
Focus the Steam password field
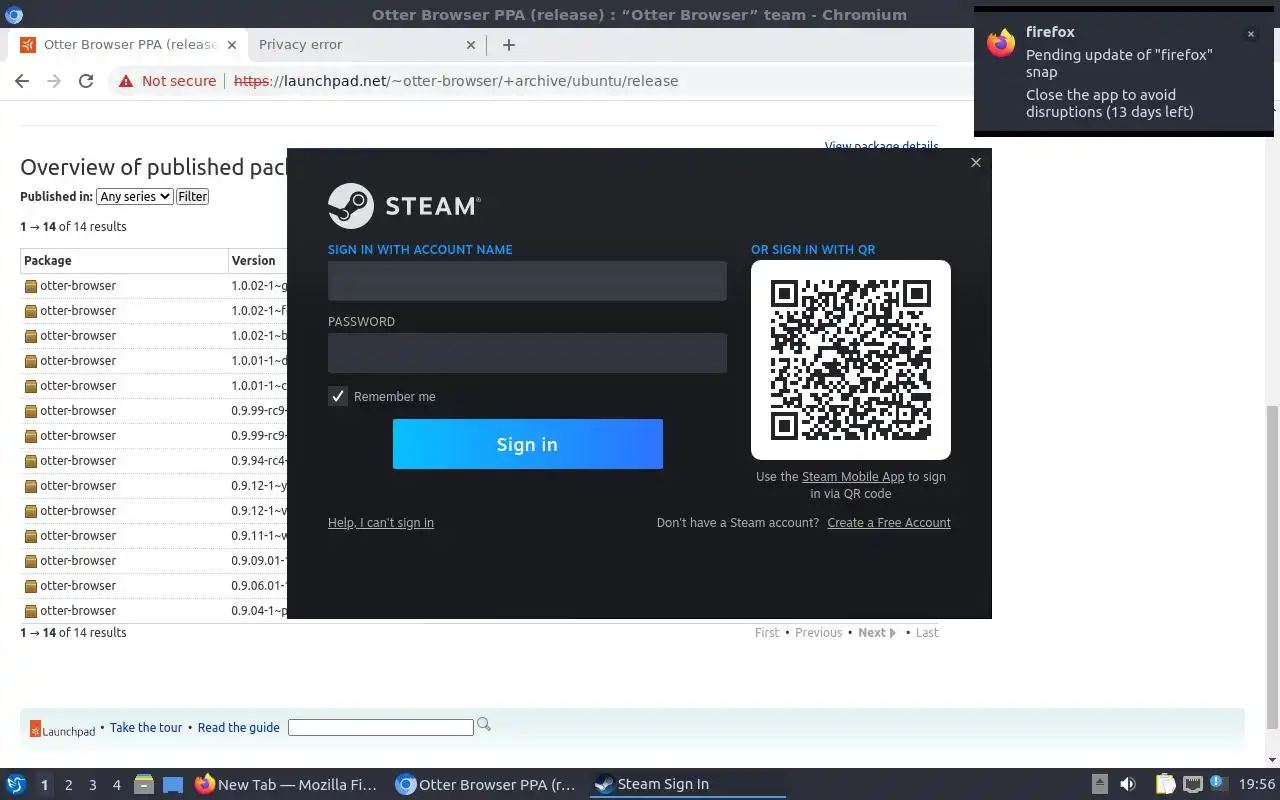[x=527, y=353]
